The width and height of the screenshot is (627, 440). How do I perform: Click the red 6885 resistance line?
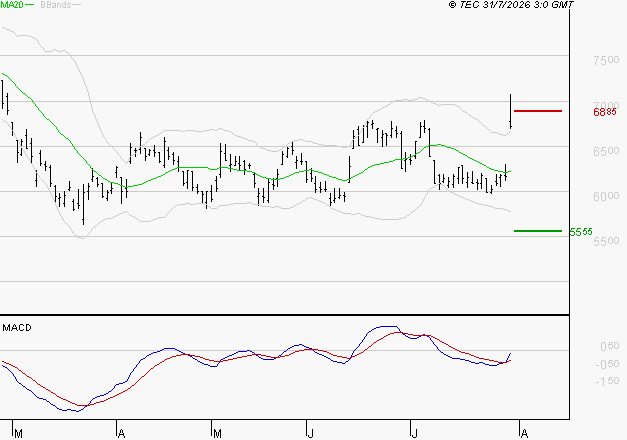click(538, 111)
